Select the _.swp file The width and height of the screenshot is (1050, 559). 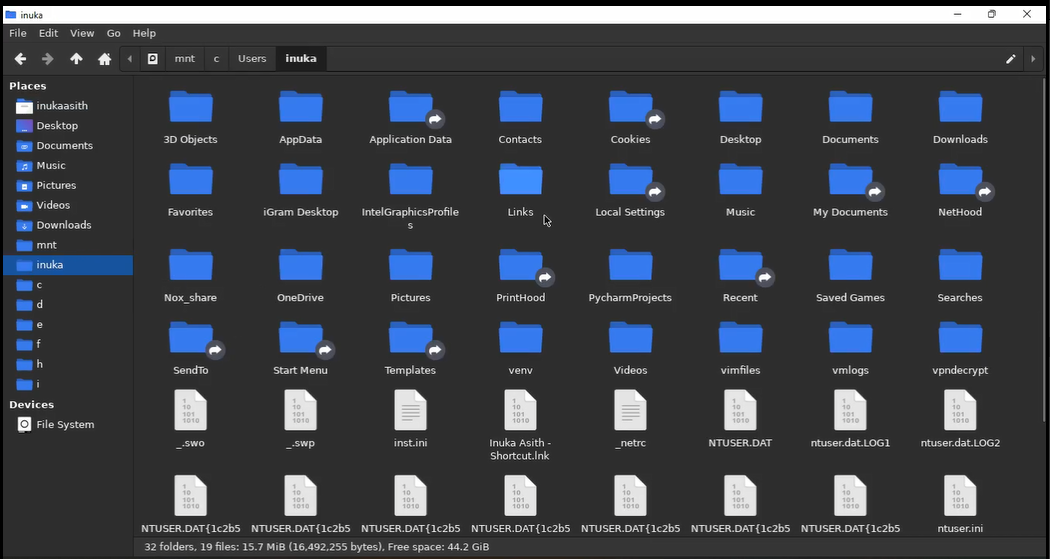[x=301, y=420]
